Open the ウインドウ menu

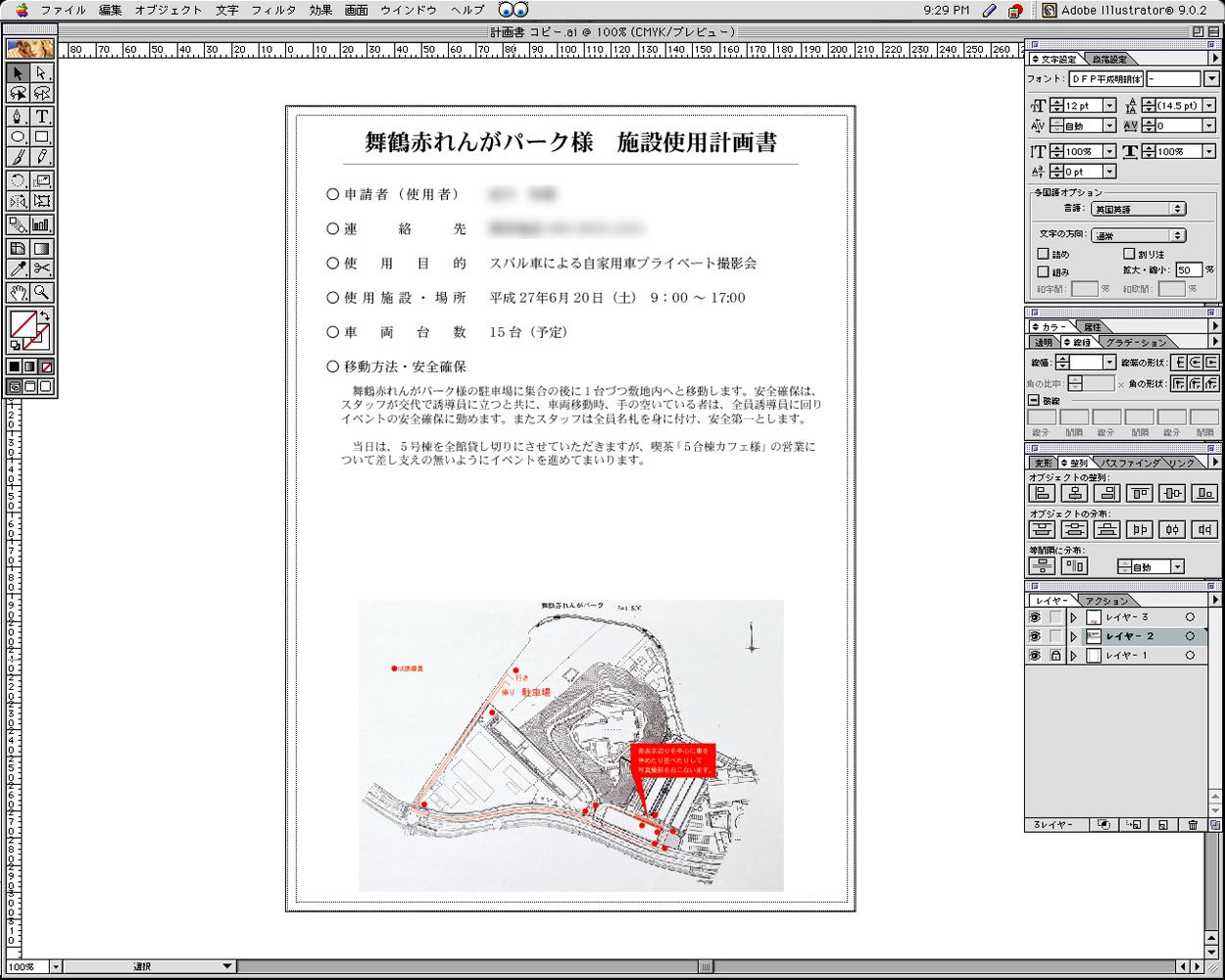409,10
